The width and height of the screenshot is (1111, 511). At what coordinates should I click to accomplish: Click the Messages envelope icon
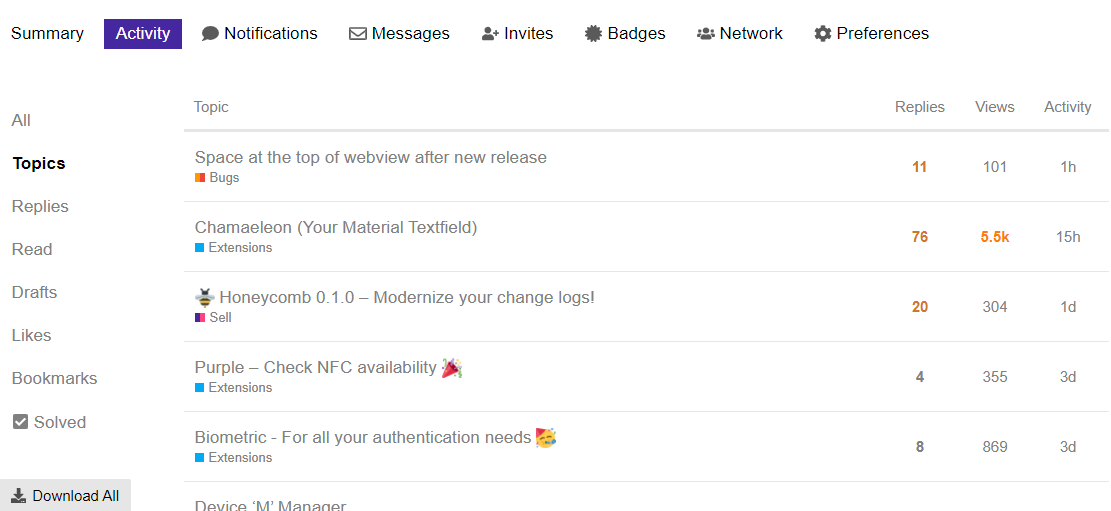358,34
